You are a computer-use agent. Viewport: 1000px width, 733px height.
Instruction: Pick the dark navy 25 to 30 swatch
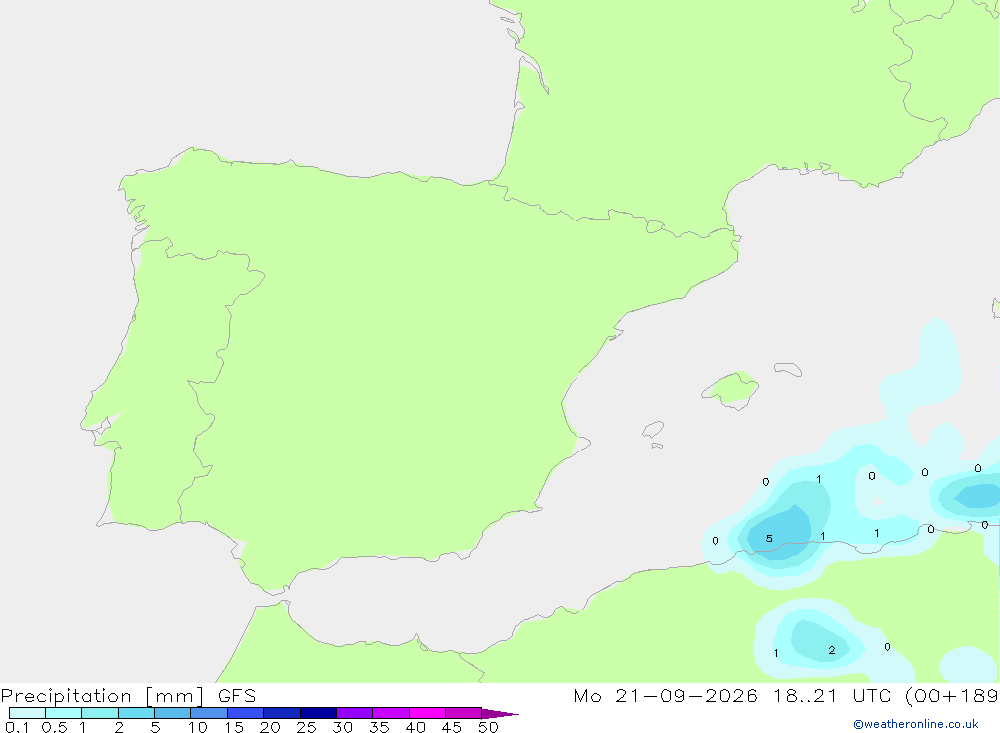tap(318, 713)
